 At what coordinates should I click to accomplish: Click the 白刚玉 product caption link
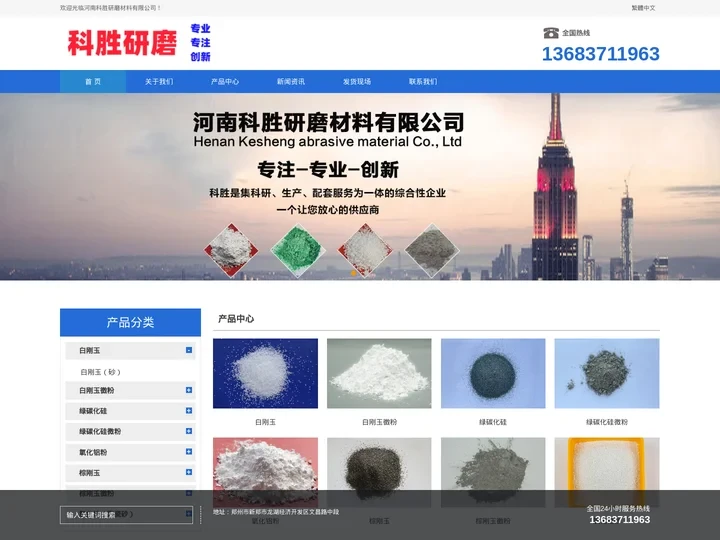pos(265,422)
